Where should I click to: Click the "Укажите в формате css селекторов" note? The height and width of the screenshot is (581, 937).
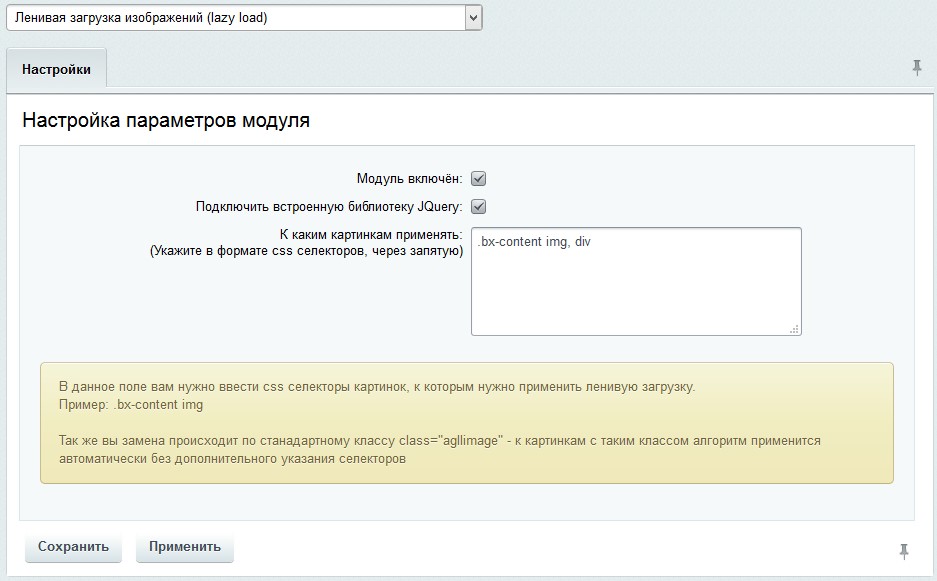306,252
